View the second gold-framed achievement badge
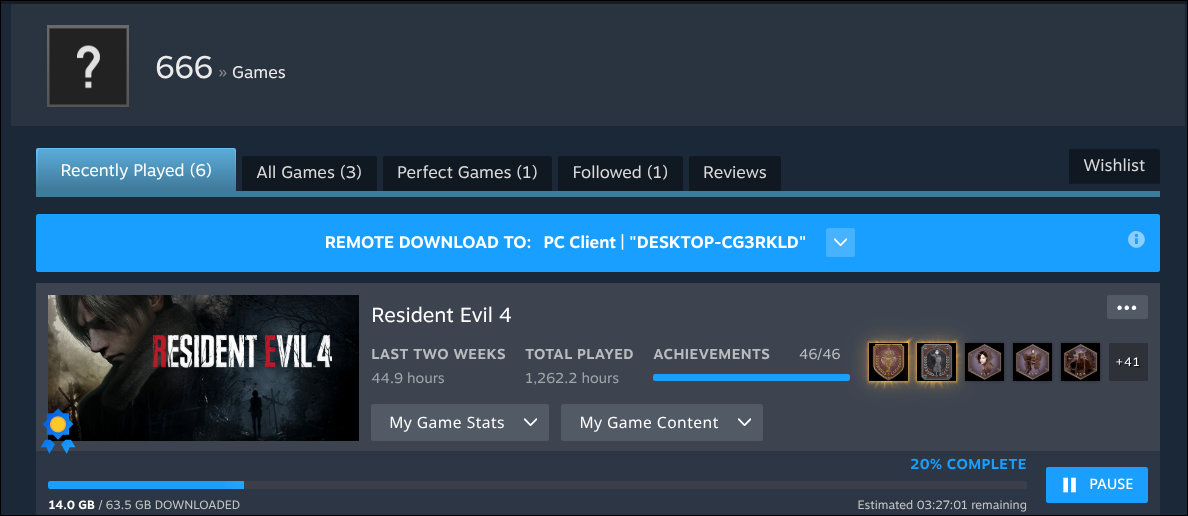Viewport: 1188px width, 516px height. (x=936, y=362)
